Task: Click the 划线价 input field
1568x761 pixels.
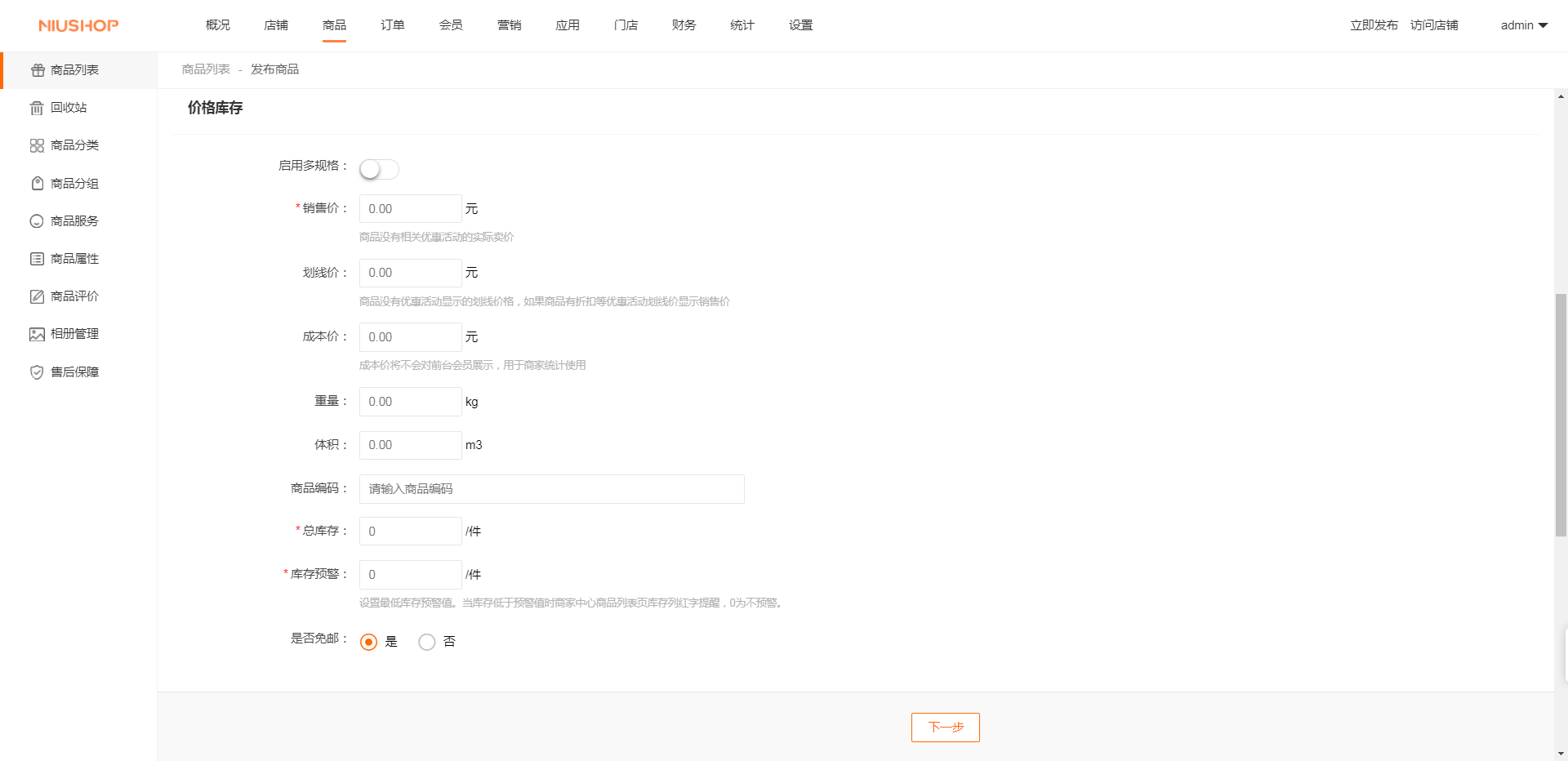Action: pyautogui.click(x=411, y=273)
